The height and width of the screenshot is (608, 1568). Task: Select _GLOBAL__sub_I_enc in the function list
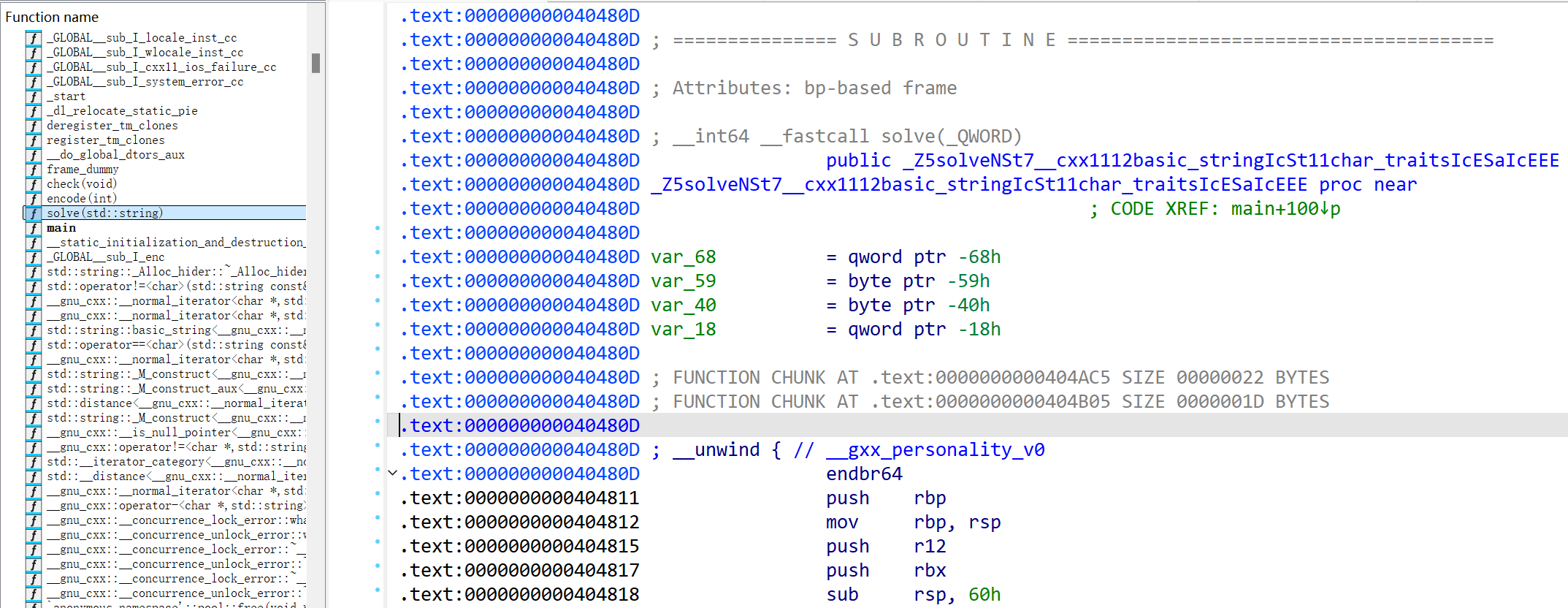[x=105, y=257]
